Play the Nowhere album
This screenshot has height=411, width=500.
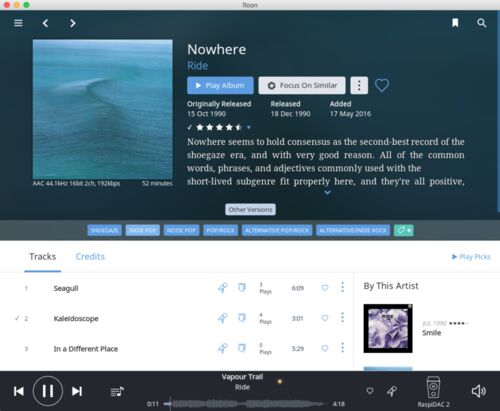pos(220,85)
